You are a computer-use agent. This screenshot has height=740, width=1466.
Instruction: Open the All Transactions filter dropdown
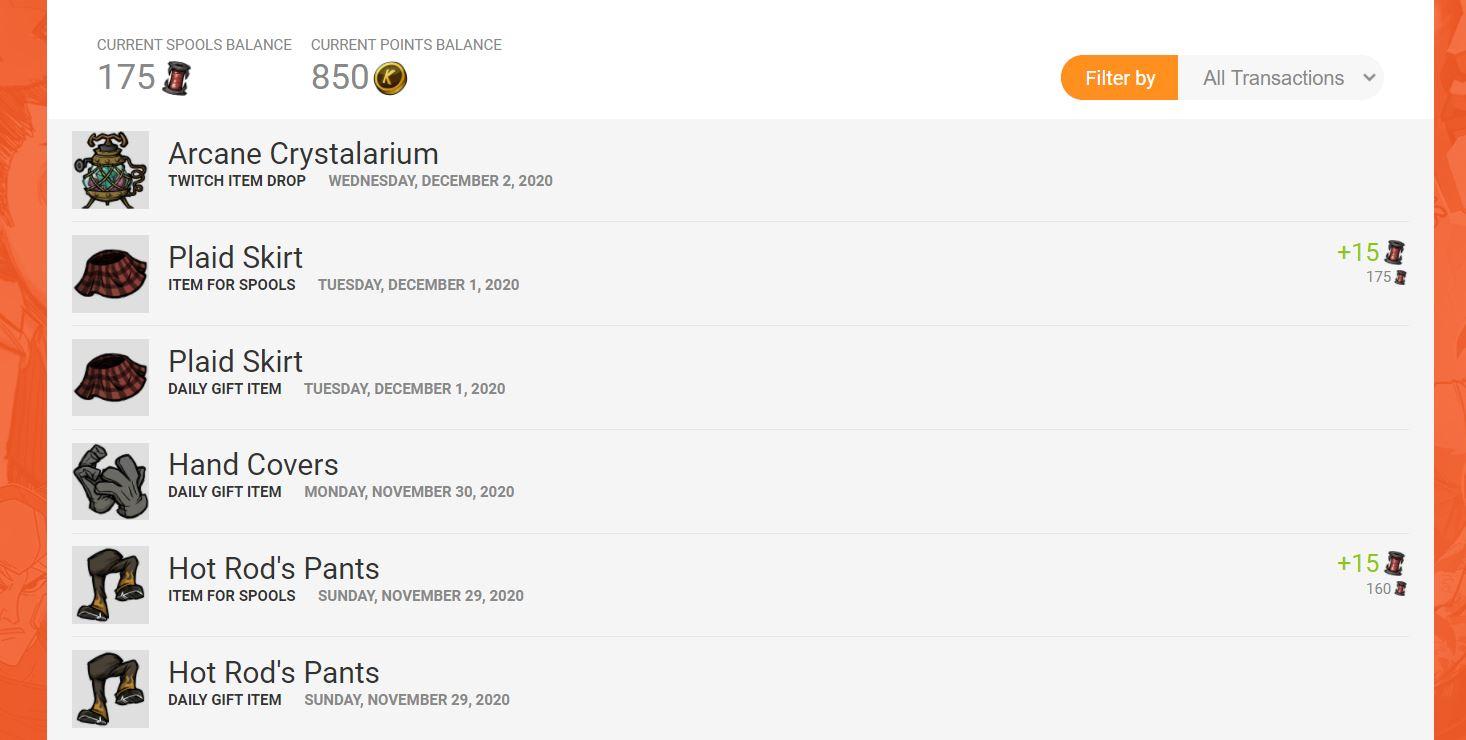coord(1281,78)
